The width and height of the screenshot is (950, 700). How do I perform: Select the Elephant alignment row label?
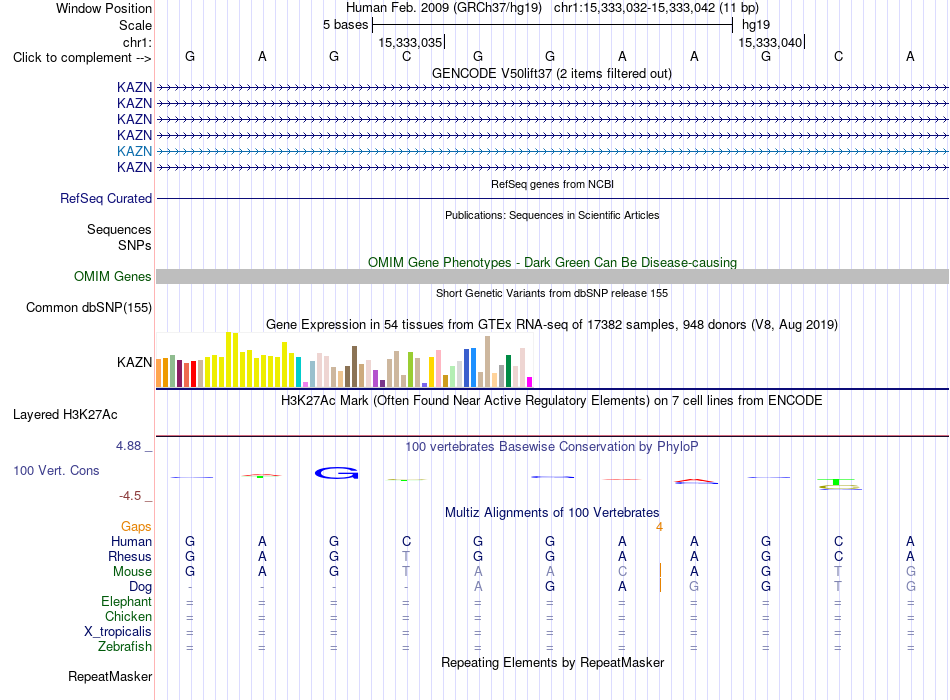(127, 602)
